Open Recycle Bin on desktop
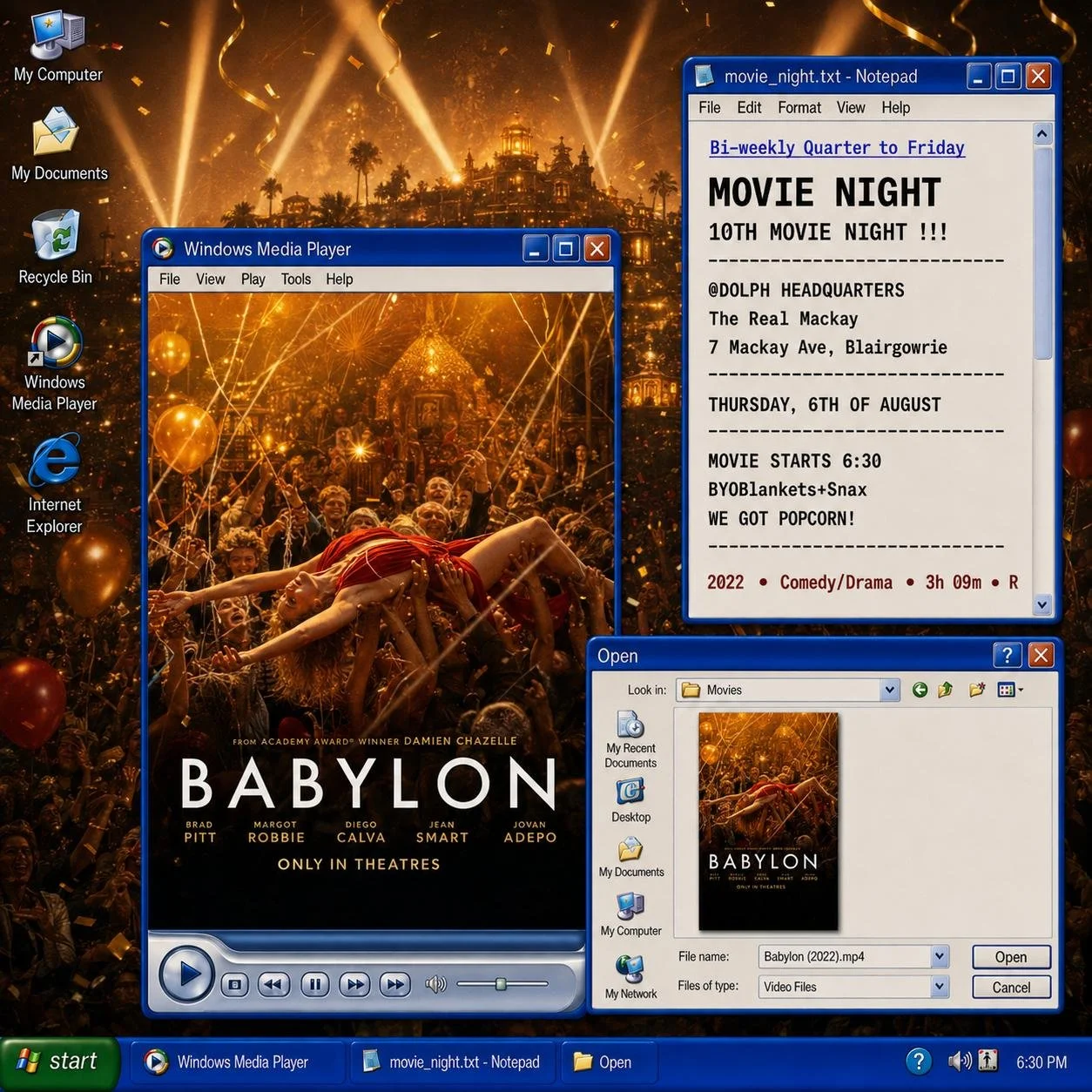Image resolution: width=1092 pixels, height=1092 pixels. click(x=56, y=247)
